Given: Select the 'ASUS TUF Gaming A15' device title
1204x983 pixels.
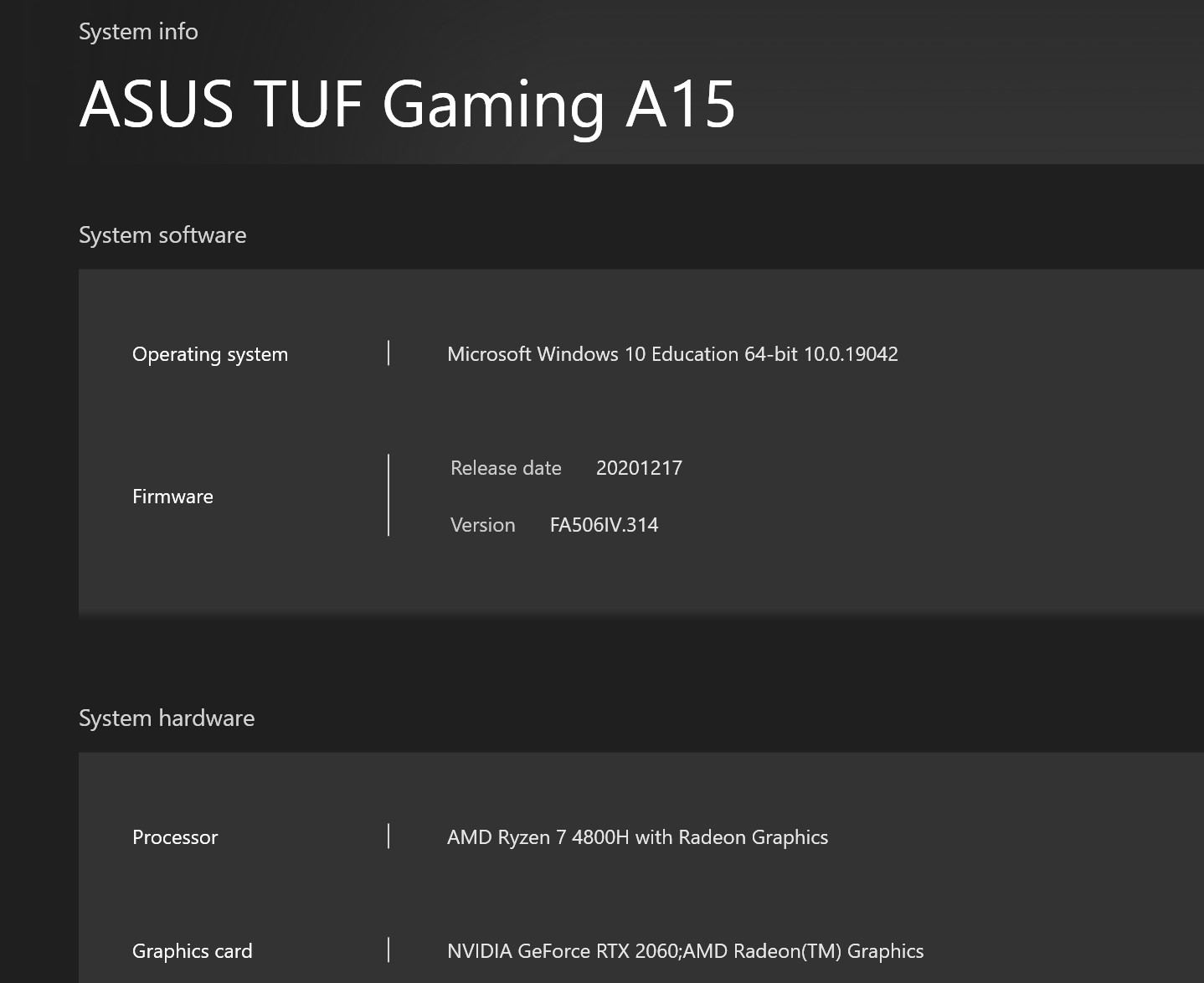Looking at the screenshot, I should (x=407, y=105).
